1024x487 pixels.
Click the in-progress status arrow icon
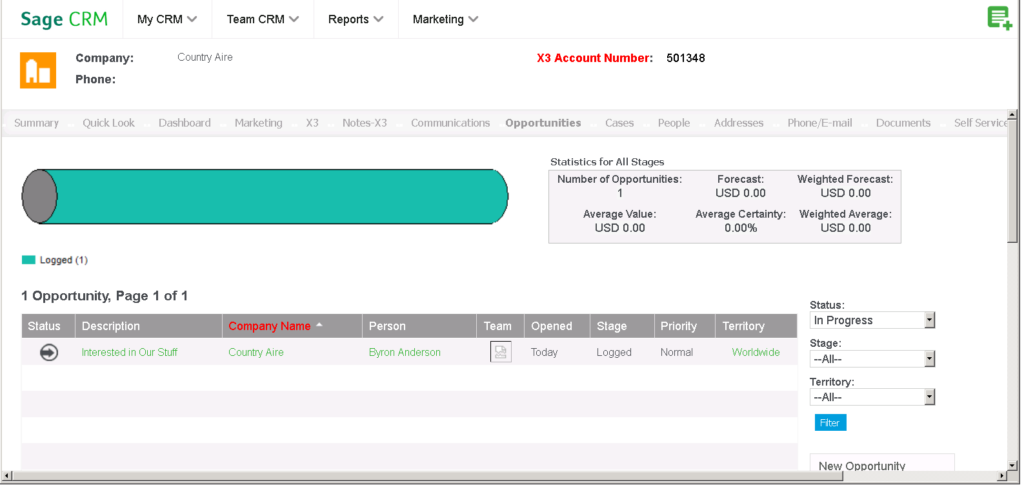point(49,353)
